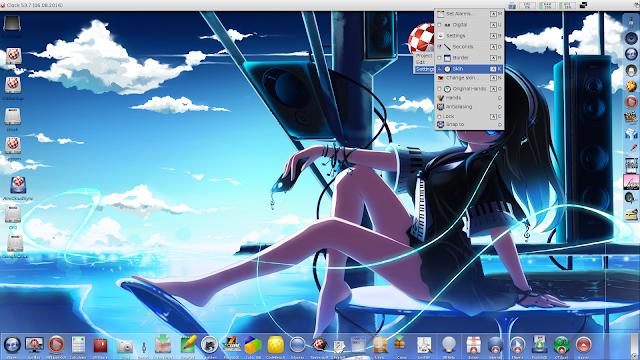The height and width of the screenshot is (360, 640).
Task: Open the camera screenshot tool in the dock
Action: 125,347
